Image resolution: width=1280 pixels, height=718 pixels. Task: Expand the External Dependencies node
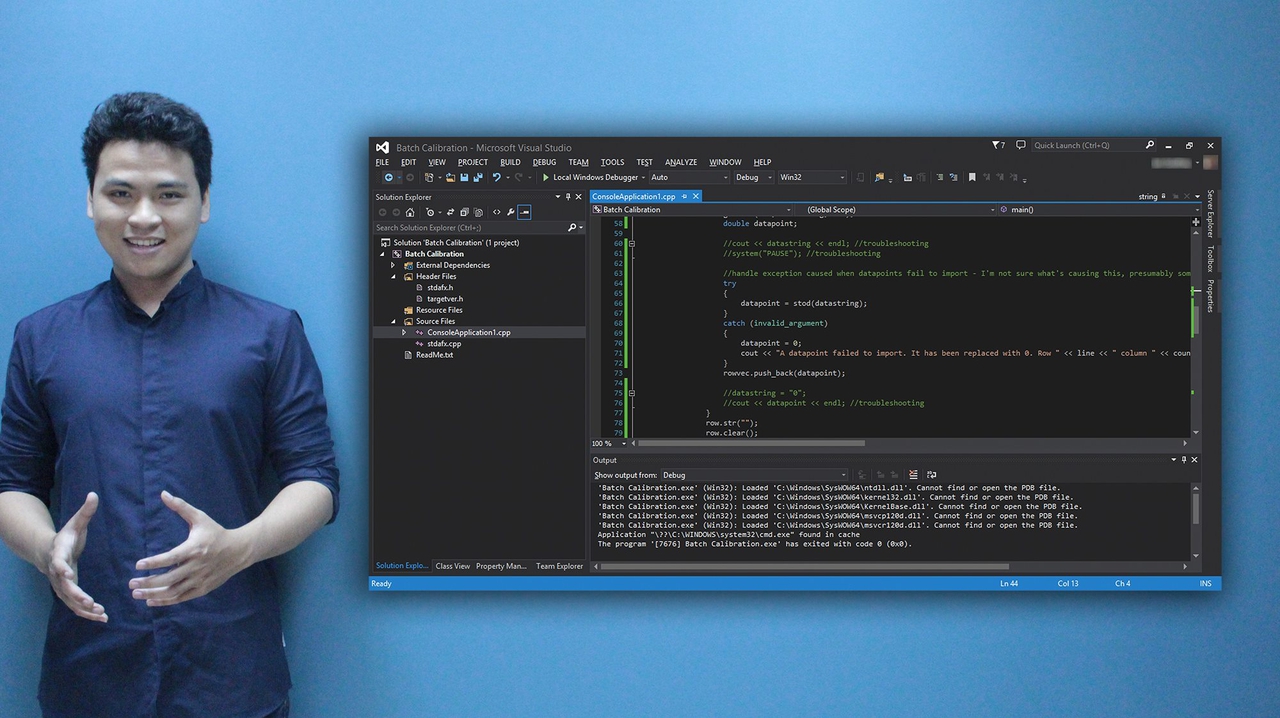tap(393, 265)
